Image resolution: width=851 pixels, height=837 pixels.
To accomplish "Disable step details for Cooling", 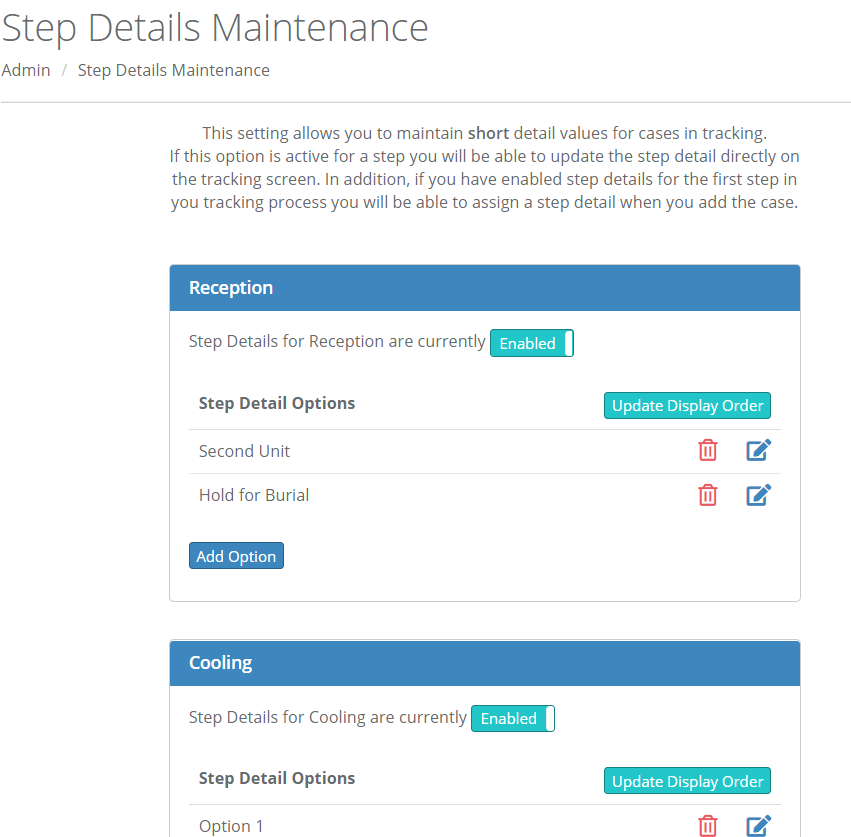I will coord(512,718).
